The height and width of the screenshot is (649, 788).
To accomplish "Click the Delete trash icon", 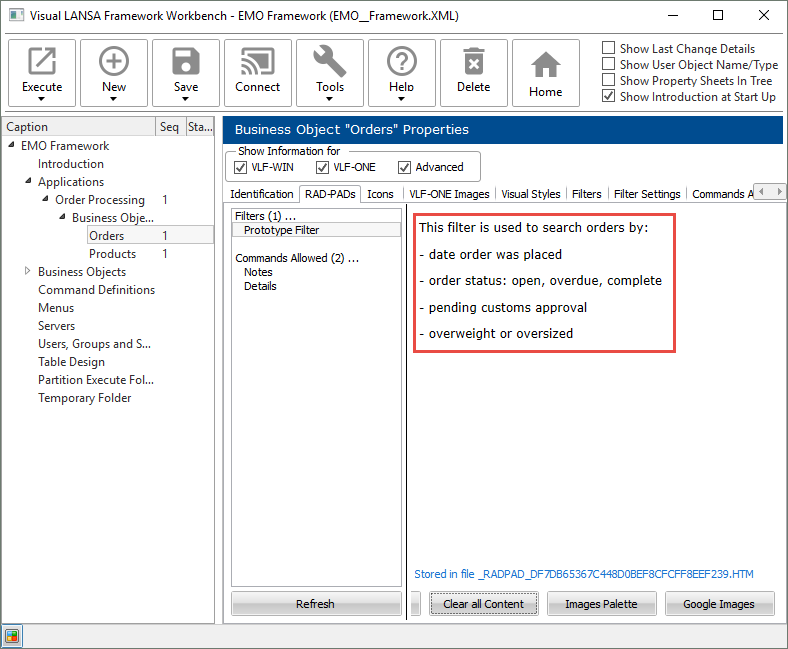I will point(473,61).
